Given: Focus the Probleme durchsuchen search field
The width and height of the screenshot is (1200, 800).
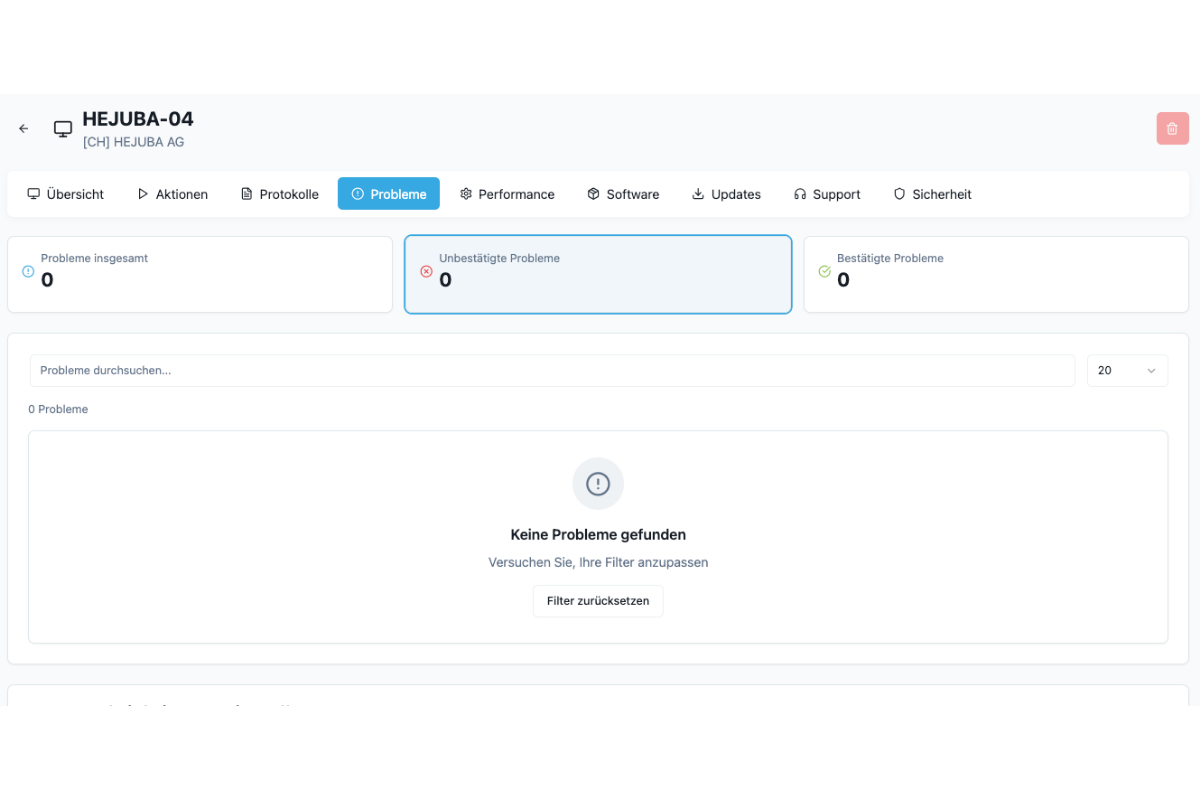Looking at the screenshot, I should point(552,370).
